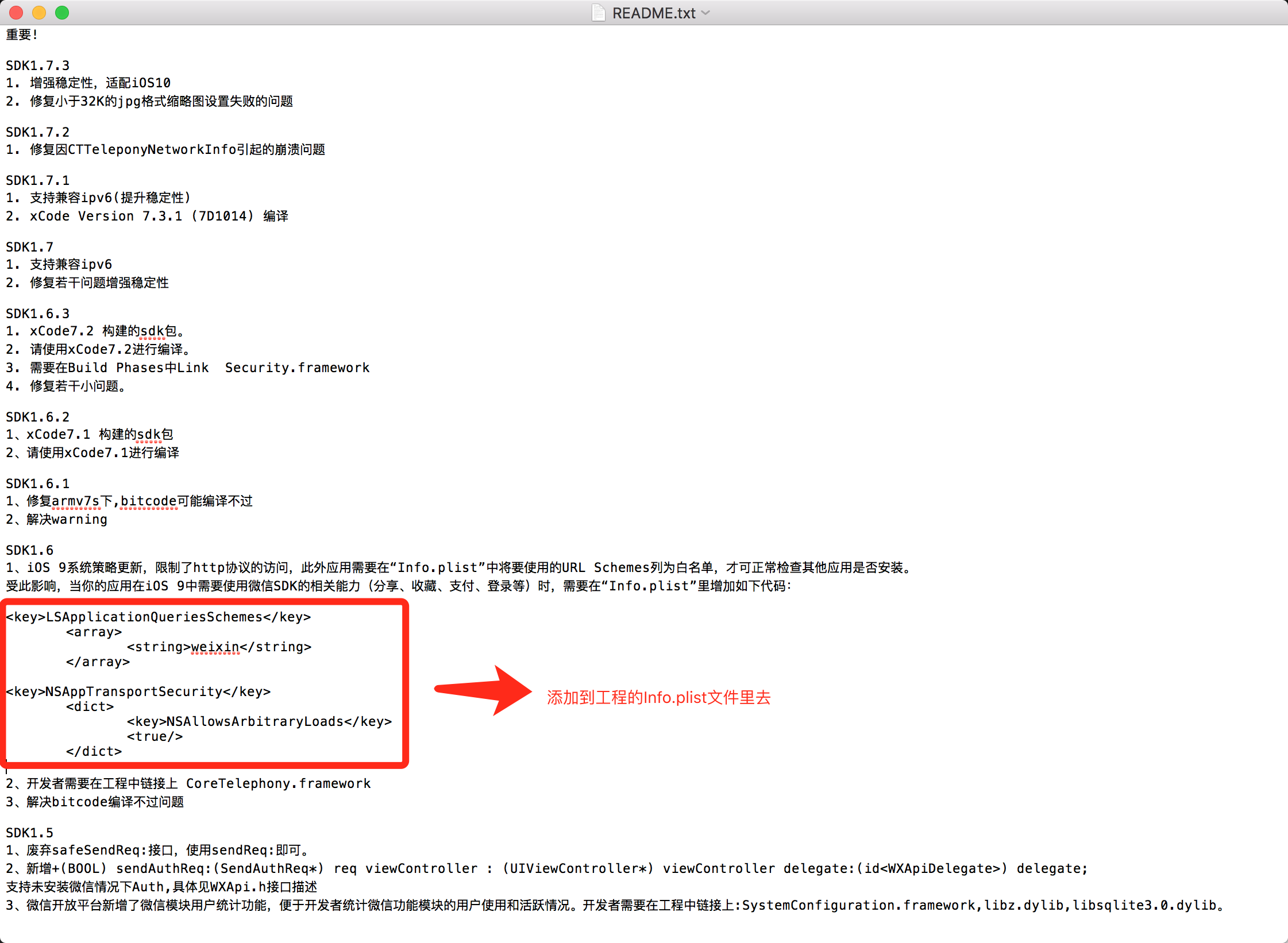The width and height of the screenshot is (1288, 943).
Task: Place cursor in LSApplicationQueriesSchemes key line
Action: [154, 617]
